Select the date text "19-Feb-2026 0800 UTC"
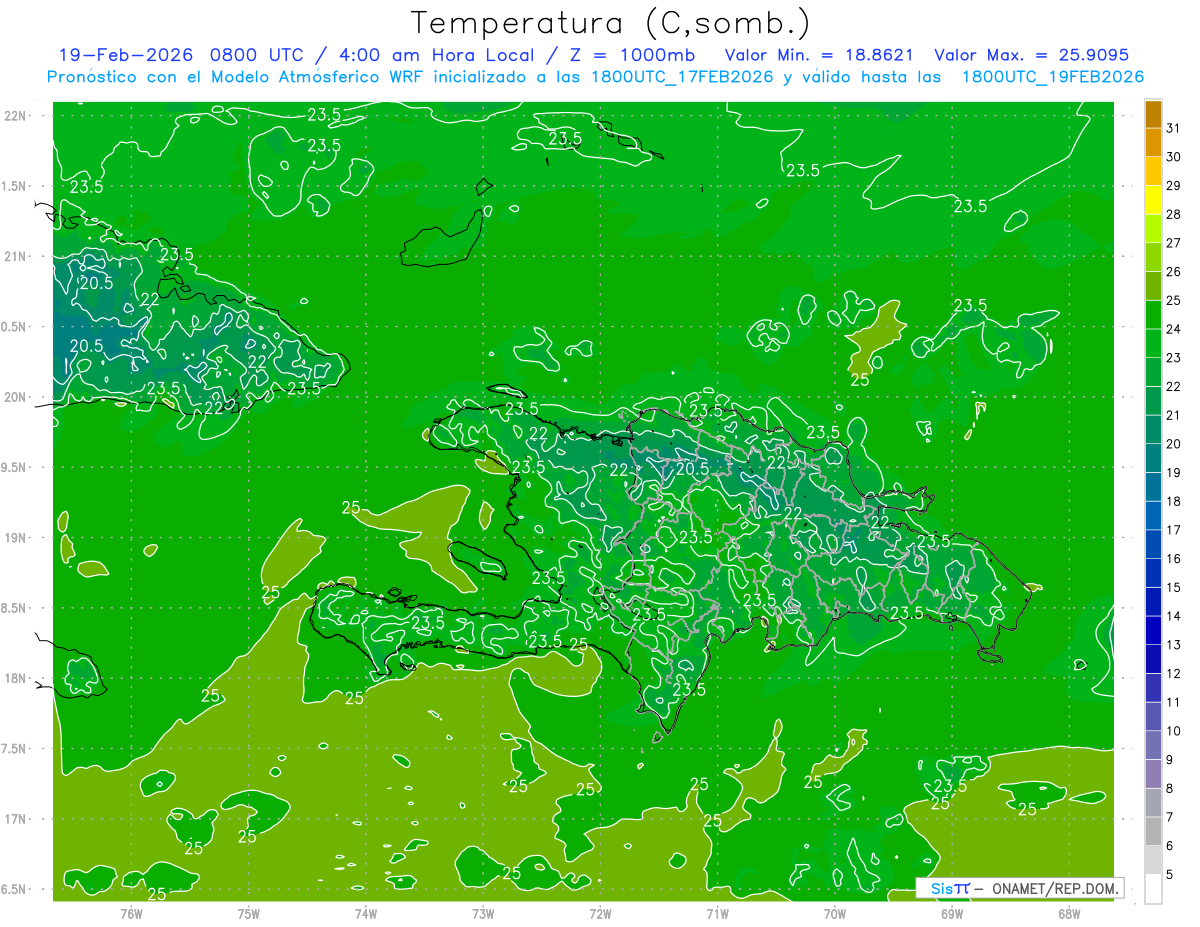The height and width of the screenshot is (927, 1200). 182,55
